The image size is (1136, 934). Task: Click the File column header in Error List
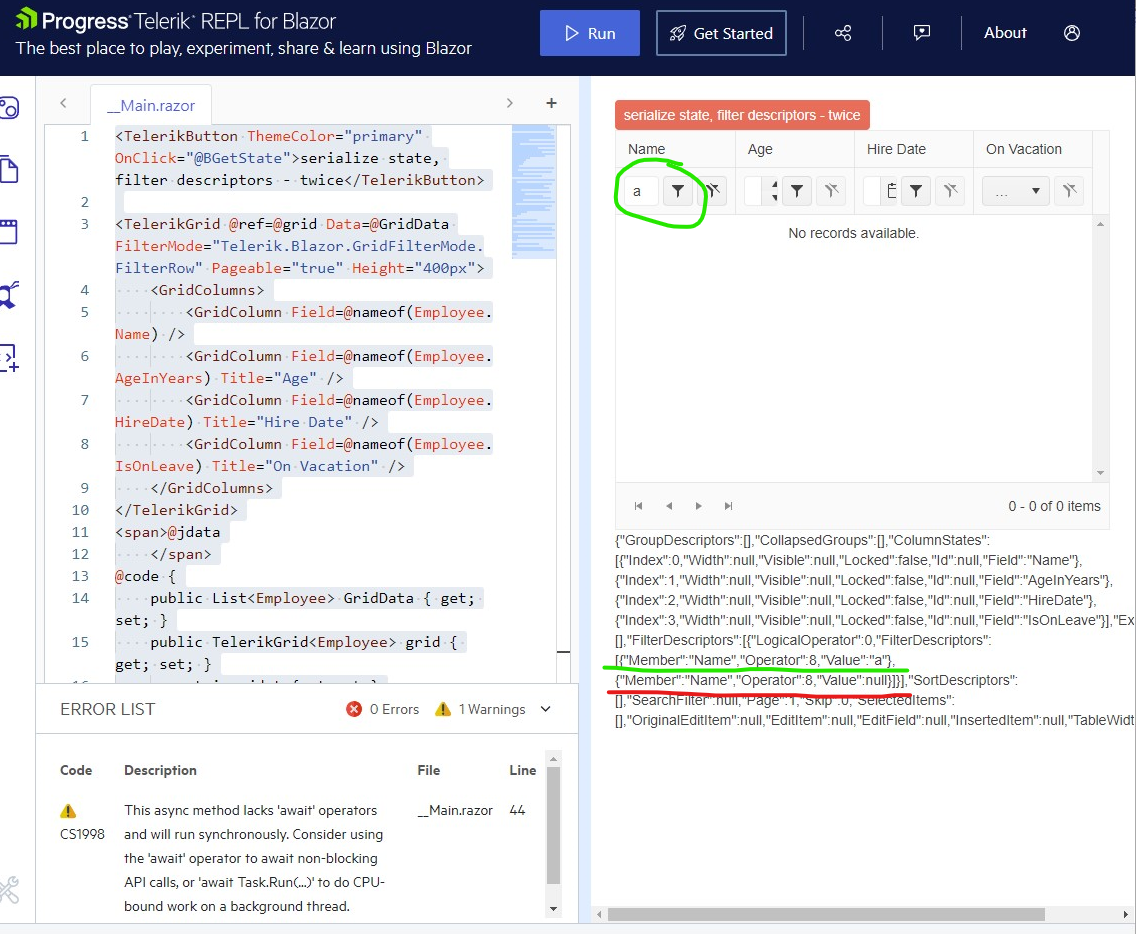tap(429, 770)
